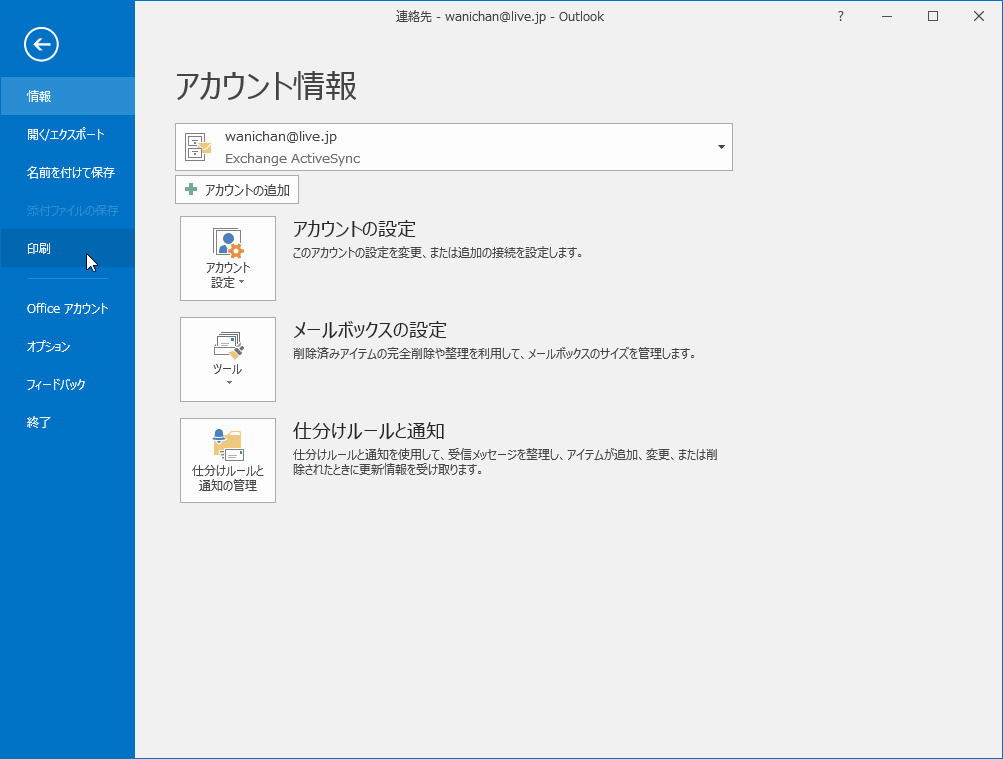Click the 仕分けルールと通知の管理 caption text
The height and width of the screenshot is (759, 1003).
[228, 478]
